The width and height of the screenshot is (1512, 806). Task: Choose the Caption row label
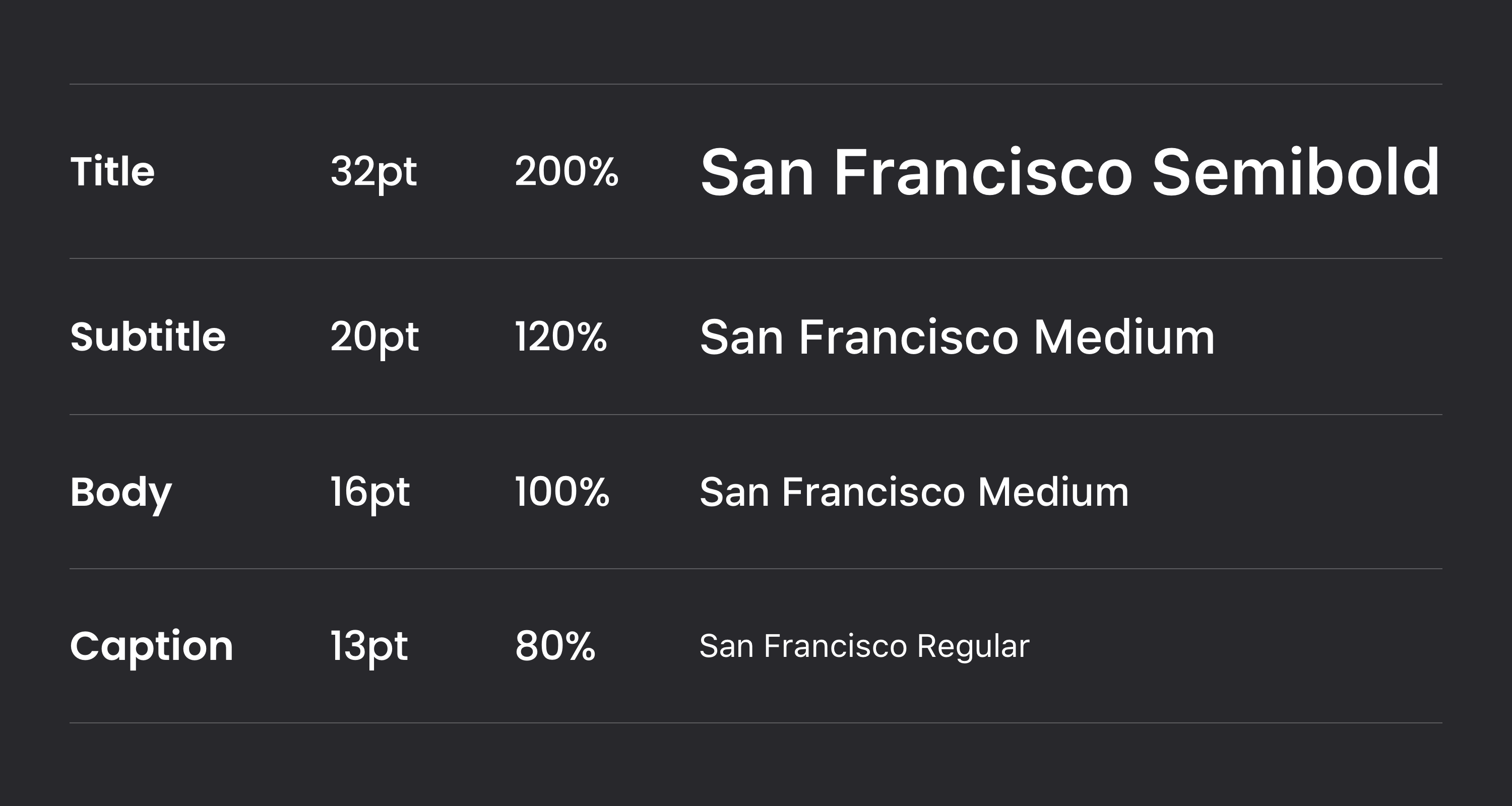[x=151, y=646]
